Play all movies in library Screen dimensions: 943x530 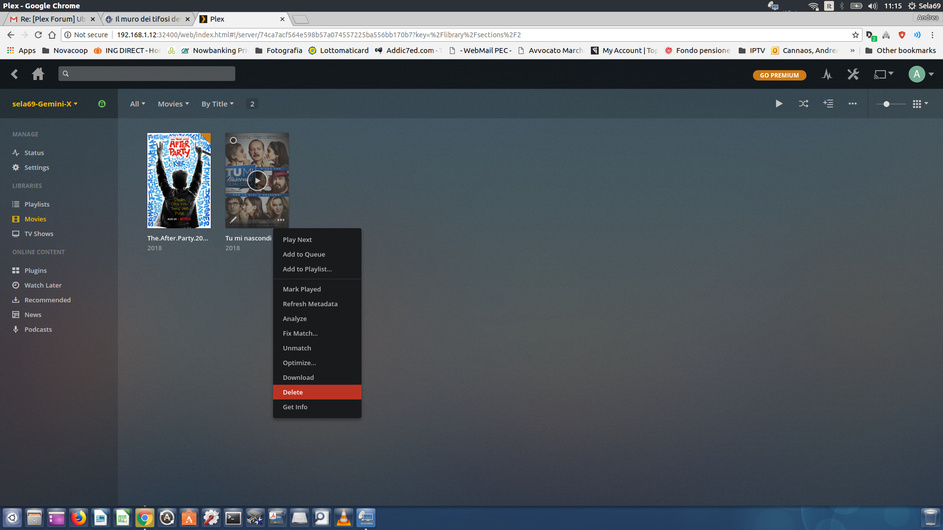[779, 103]
